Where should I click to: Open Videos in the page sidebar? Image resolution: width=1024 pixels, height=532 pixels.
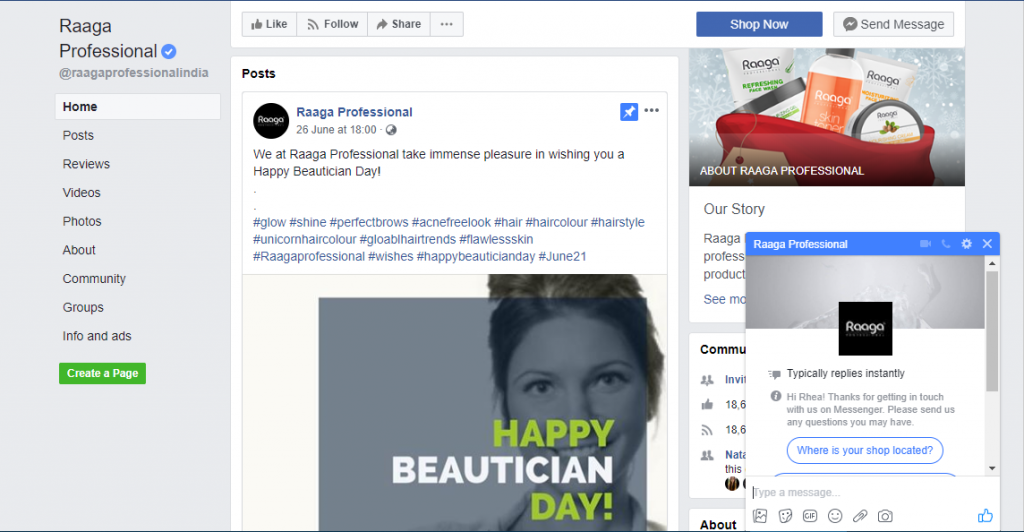82,193
